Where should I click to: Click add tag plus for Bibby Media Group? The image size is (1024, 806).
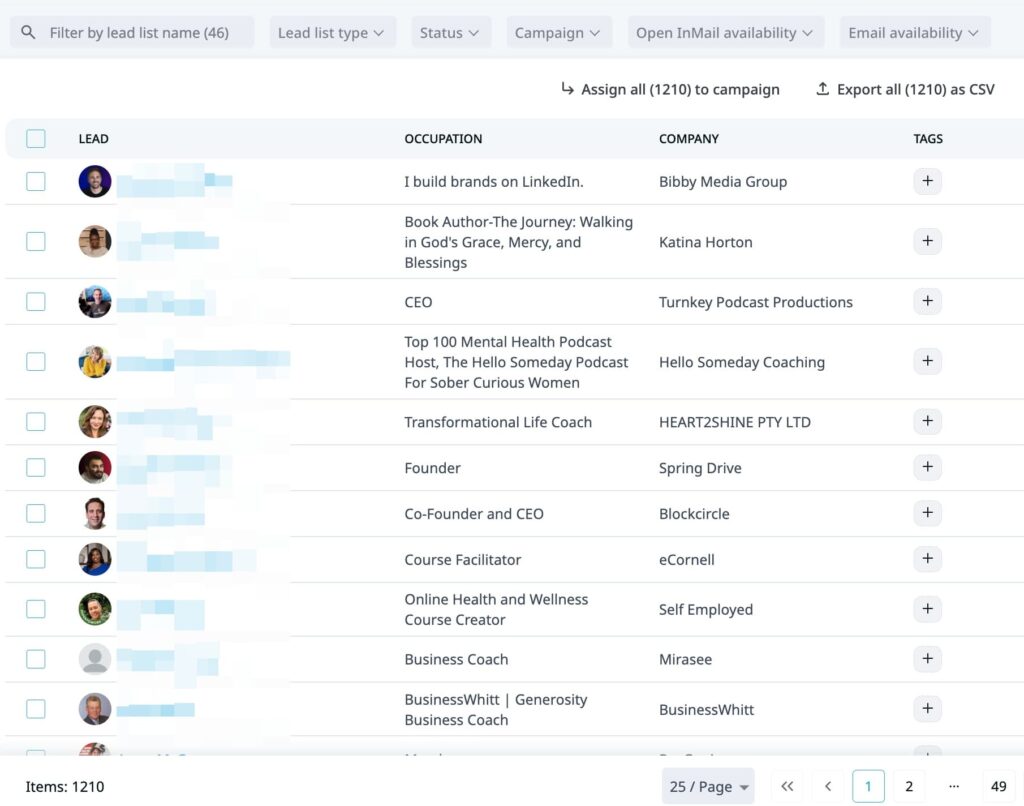927,181
